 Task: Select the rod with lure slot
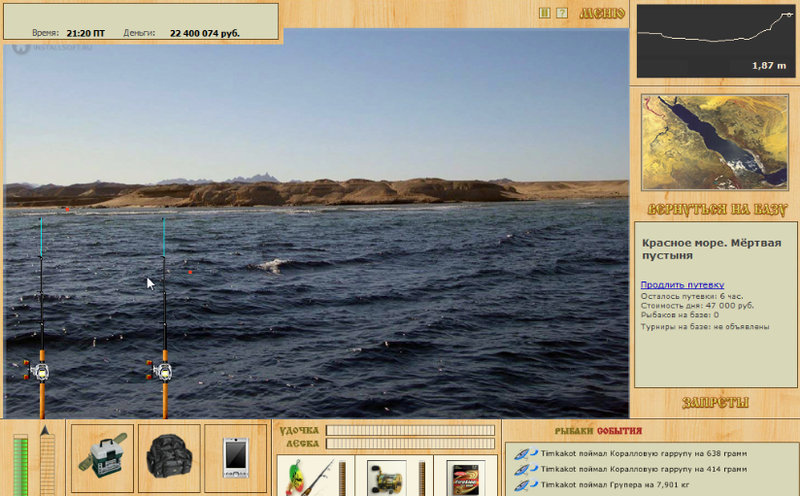coord(309,477)
